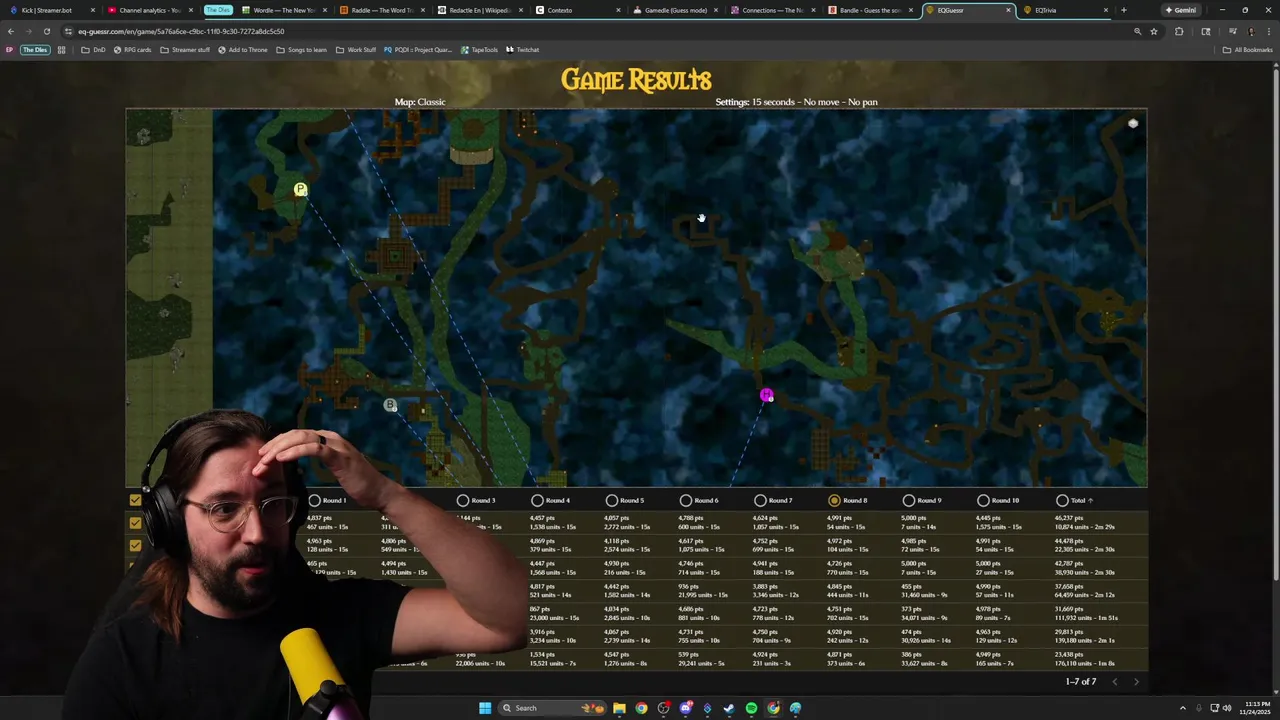Switch to the Channel analytics YouTube tab

tap(150, 10)
